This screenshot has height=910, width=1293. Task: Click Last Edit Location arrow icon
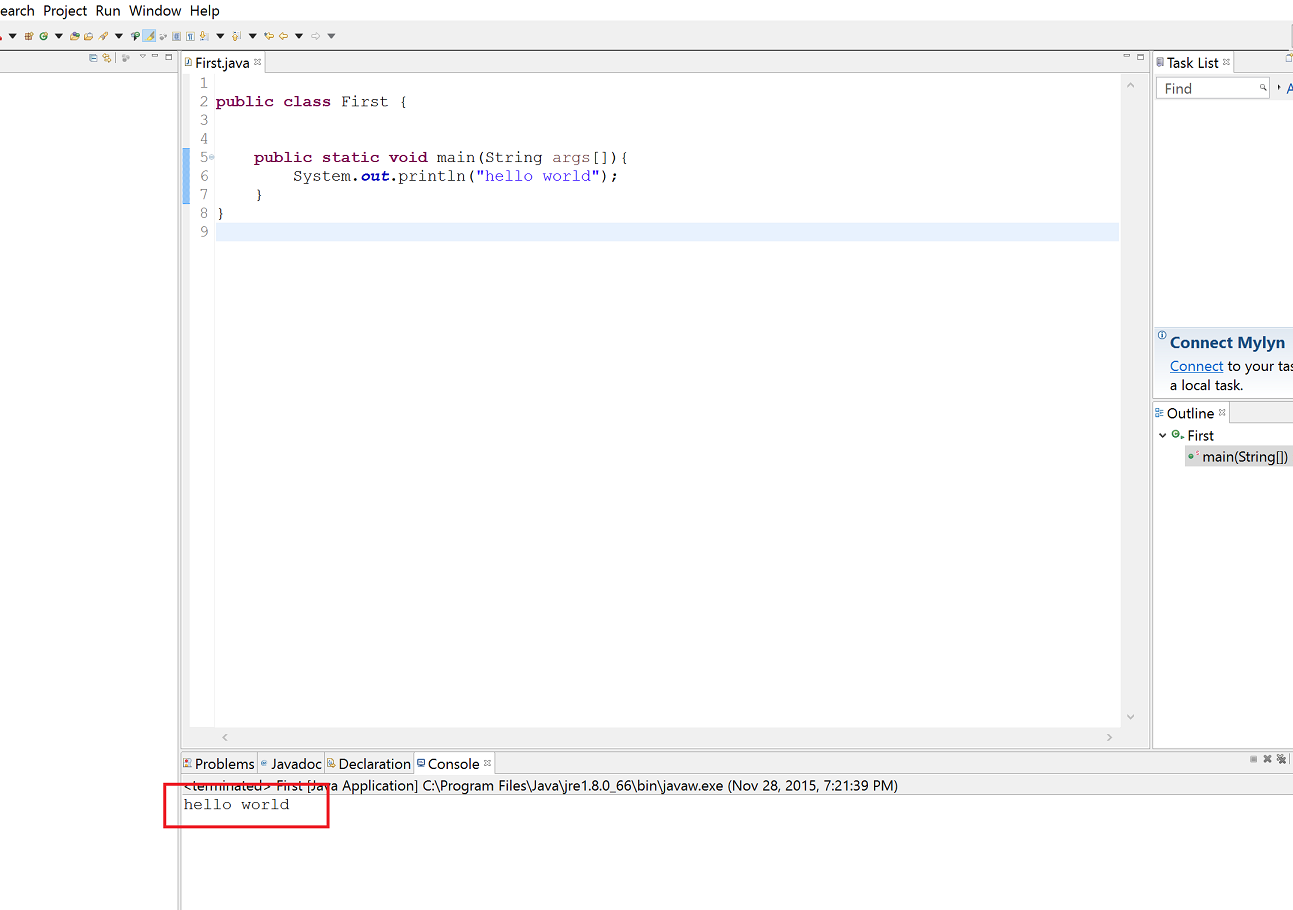coord(269,36)
